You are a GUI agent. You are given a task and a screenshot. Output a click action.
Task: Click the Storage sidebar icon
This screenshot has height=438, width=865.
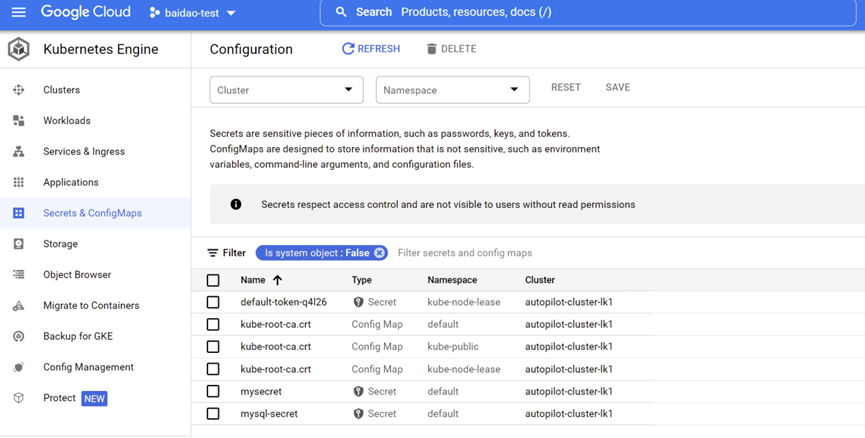[x=19, y=244]
